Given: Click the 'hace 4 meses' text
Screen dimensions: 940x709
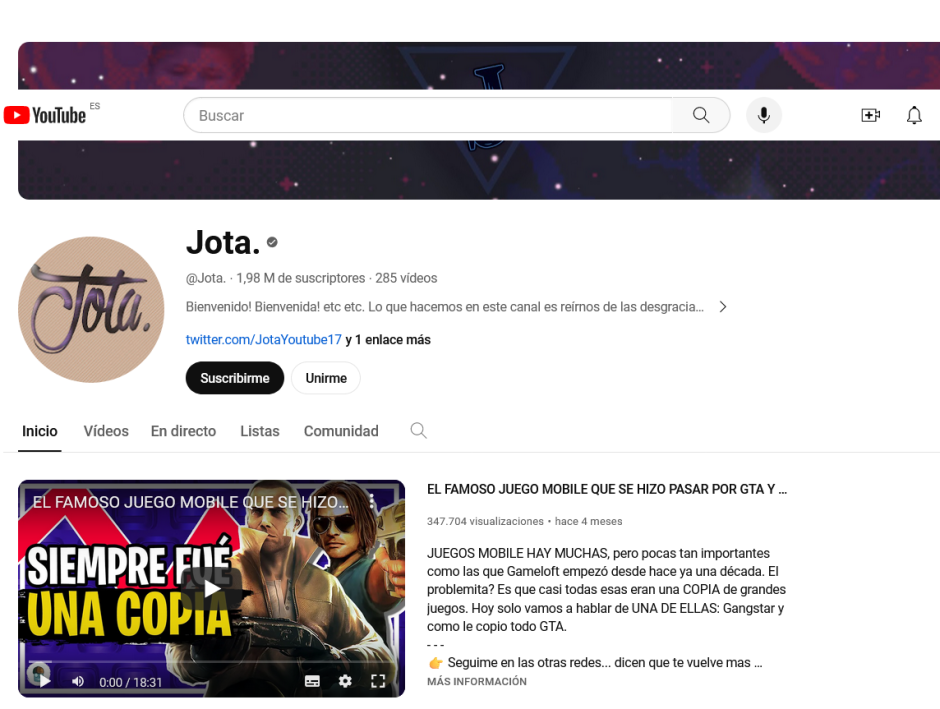Looking at the screenshot, I should [x=589, y=521].
